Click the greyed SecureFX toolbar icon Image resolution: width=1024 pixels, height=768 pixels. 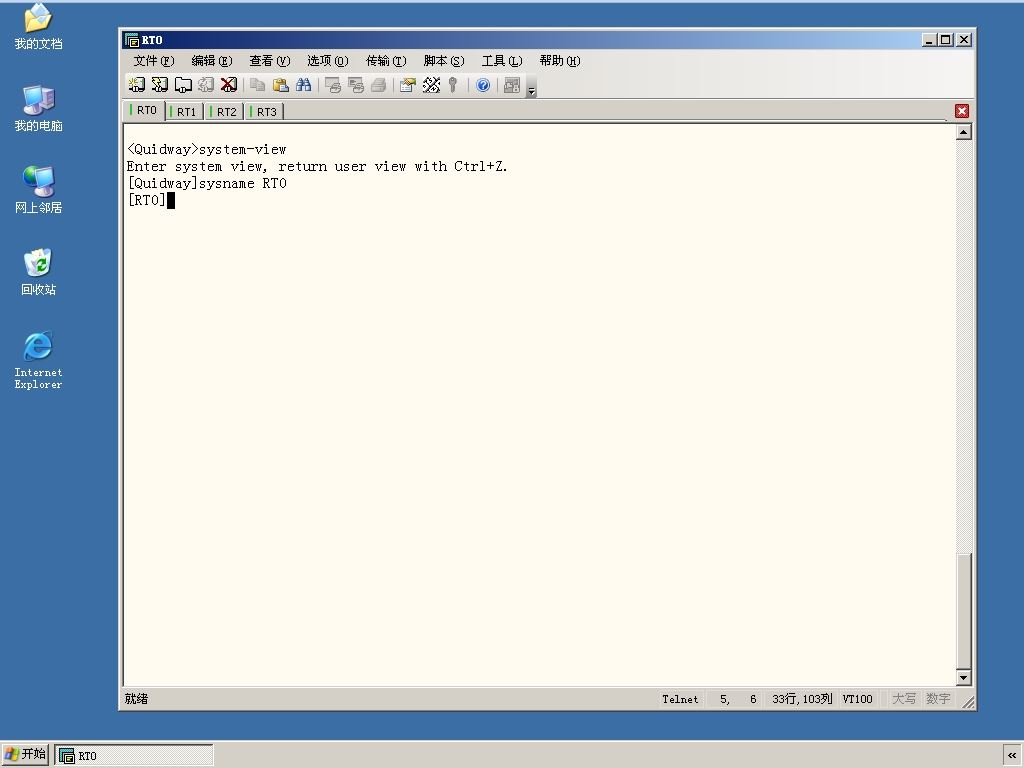(512, 85)
